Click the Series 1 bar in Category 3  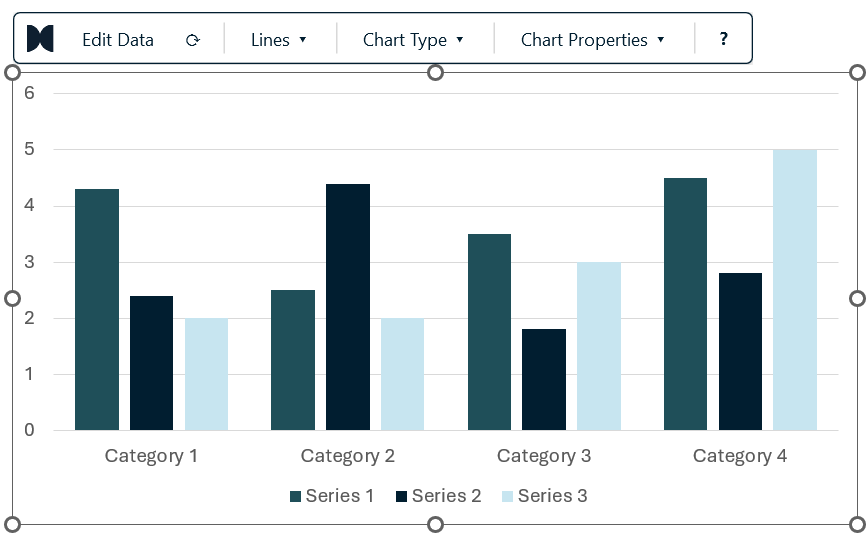(x=489, y=332)
